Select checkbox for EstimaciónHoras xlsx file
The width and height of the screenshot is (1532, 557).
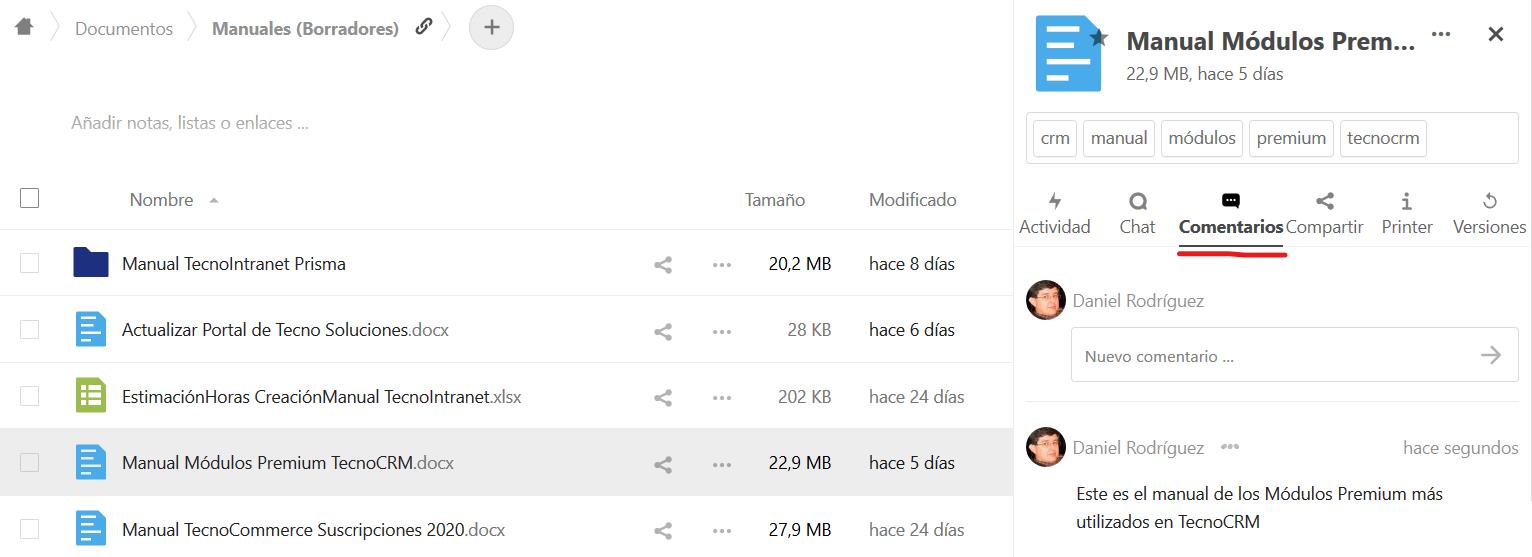pos(30,397)
